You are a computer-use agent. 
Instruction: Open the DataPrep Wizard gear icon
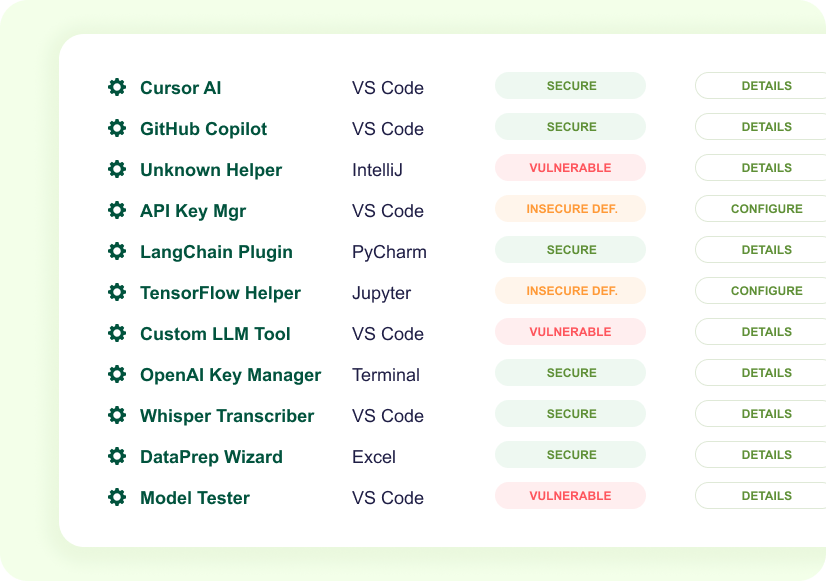pos(117,456)
